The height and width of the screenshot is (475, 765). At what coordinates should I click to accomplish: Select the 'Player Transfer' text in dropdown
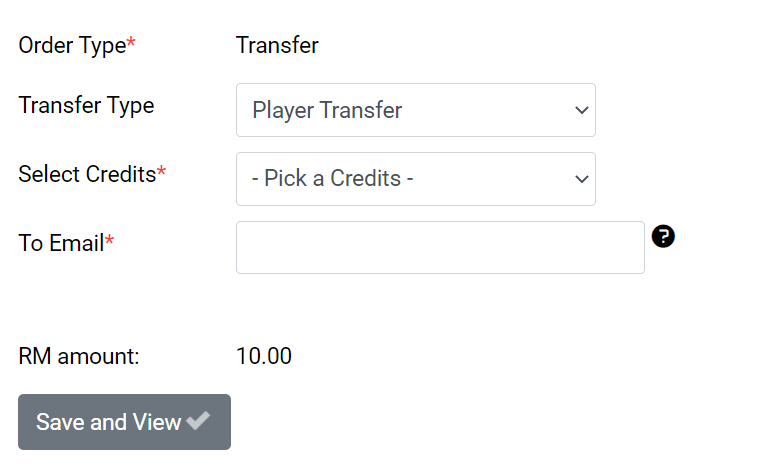(x=327, y=110)
